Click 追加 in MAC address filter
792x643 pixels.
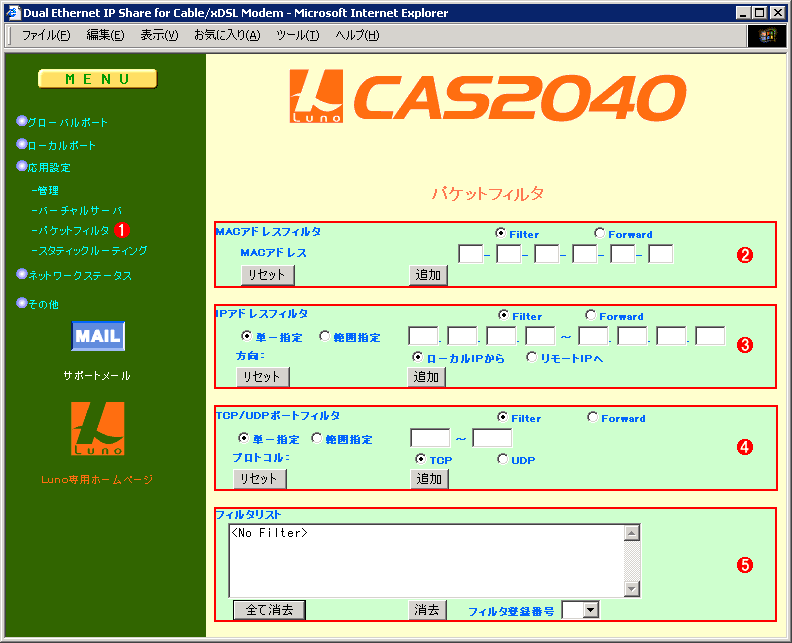pyautogui.click(x=428, y=275)
